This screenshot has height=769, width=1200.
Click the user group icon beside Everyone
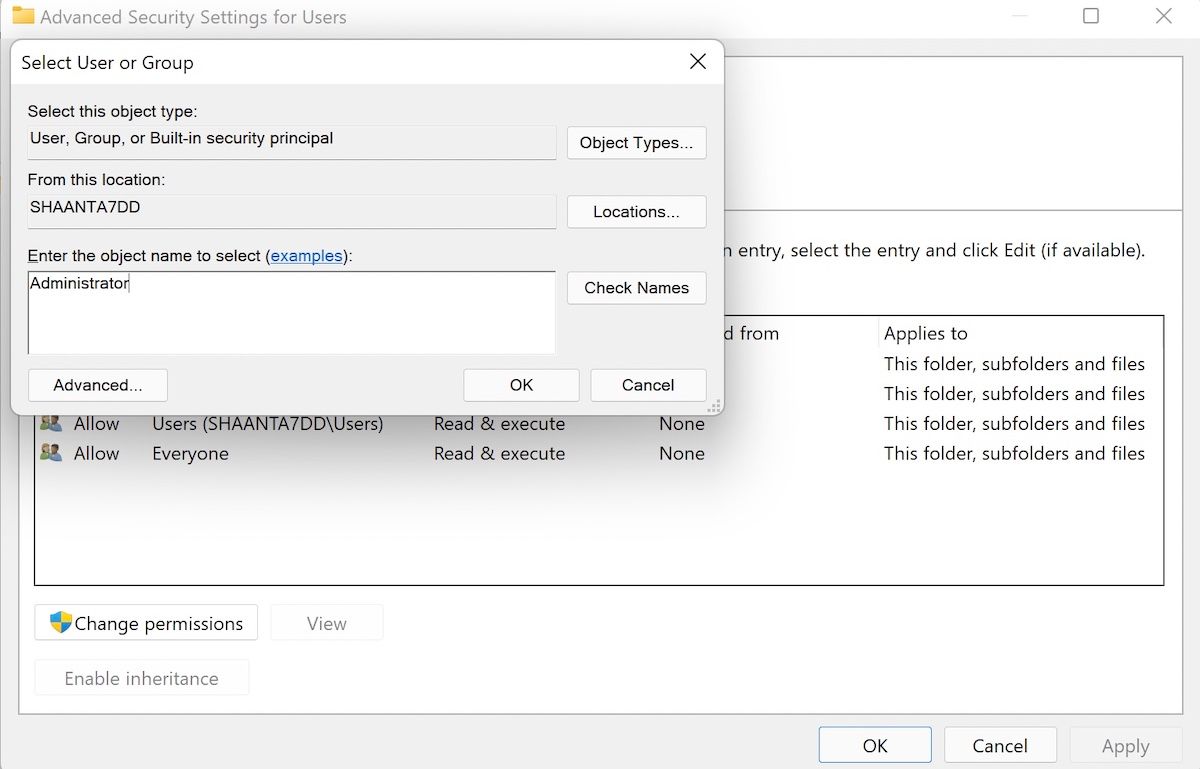point(51,453)
